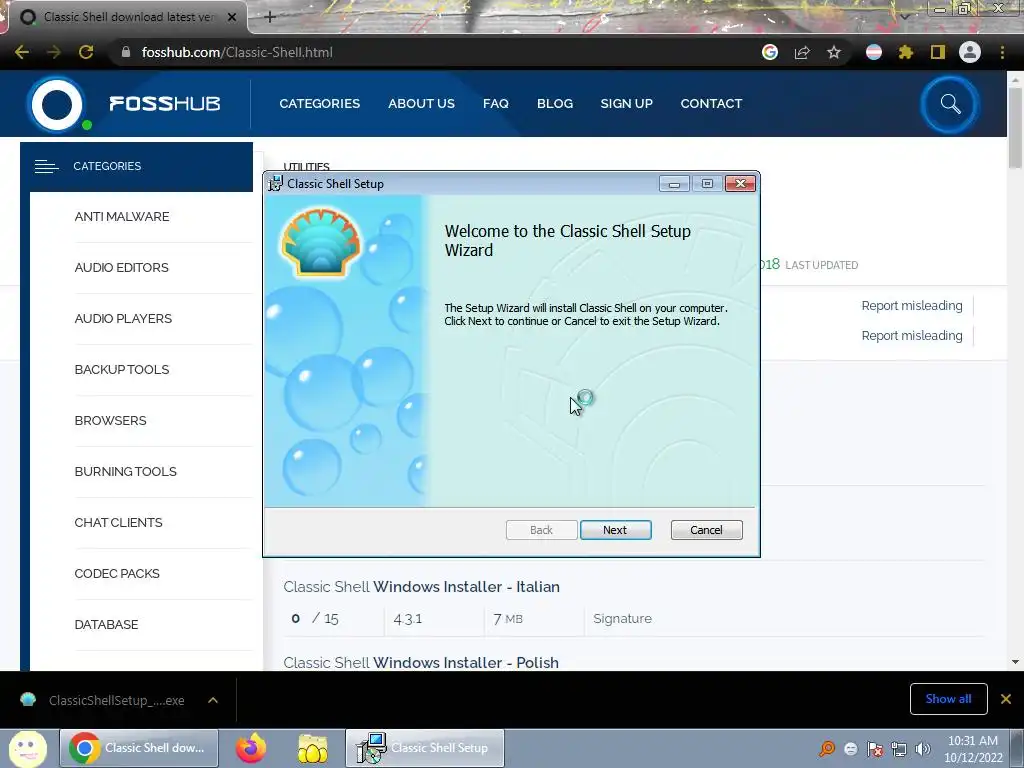Open CONTACT in top navigation

(x=711, y=103)
